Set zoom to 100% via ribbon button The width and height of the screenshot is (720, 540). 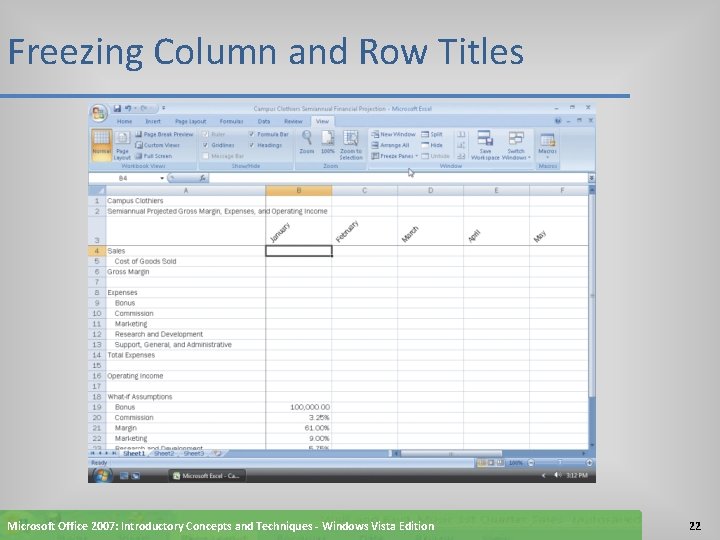point(327,142)
